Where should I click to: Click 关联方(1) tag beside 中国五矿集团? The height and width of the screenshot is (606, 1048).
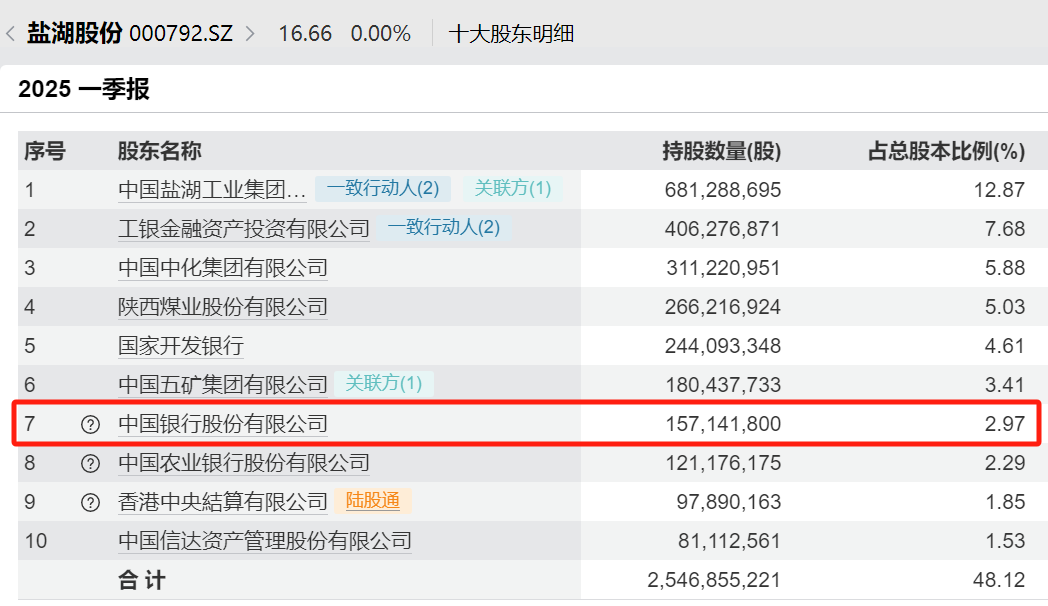click(384, 384)
